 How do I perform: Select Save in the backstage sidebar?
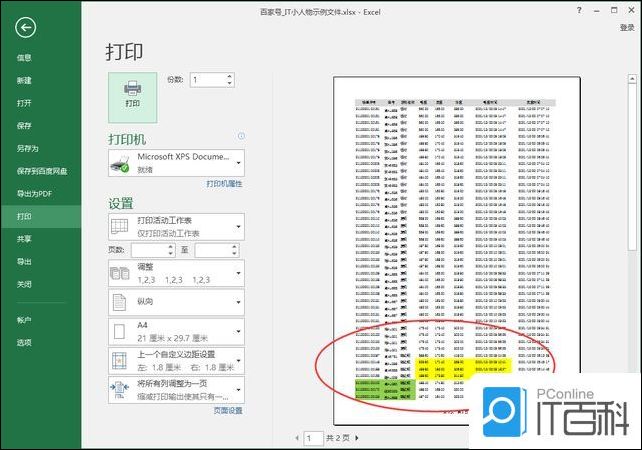click(x=24, y=126)
